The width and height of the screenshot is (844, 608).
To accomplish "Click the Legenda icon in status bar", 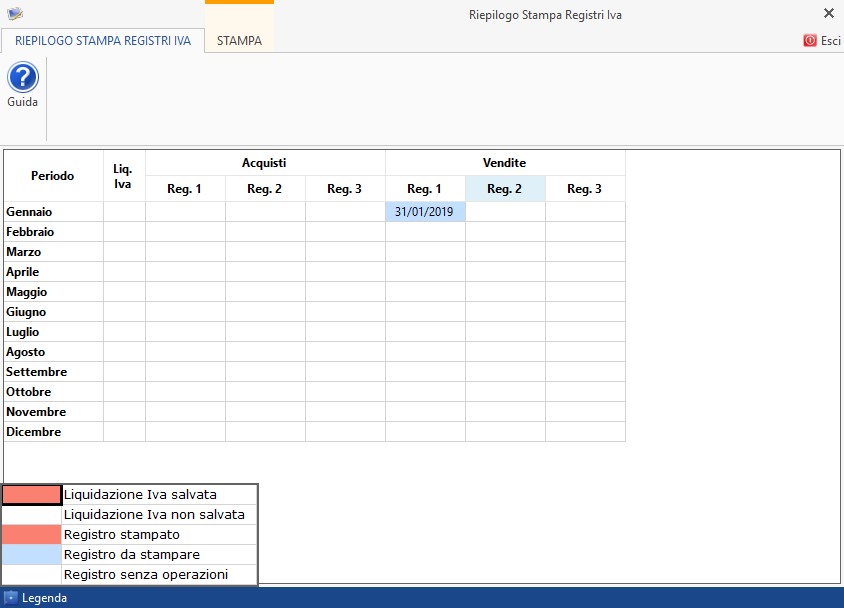I will point(10,598).
